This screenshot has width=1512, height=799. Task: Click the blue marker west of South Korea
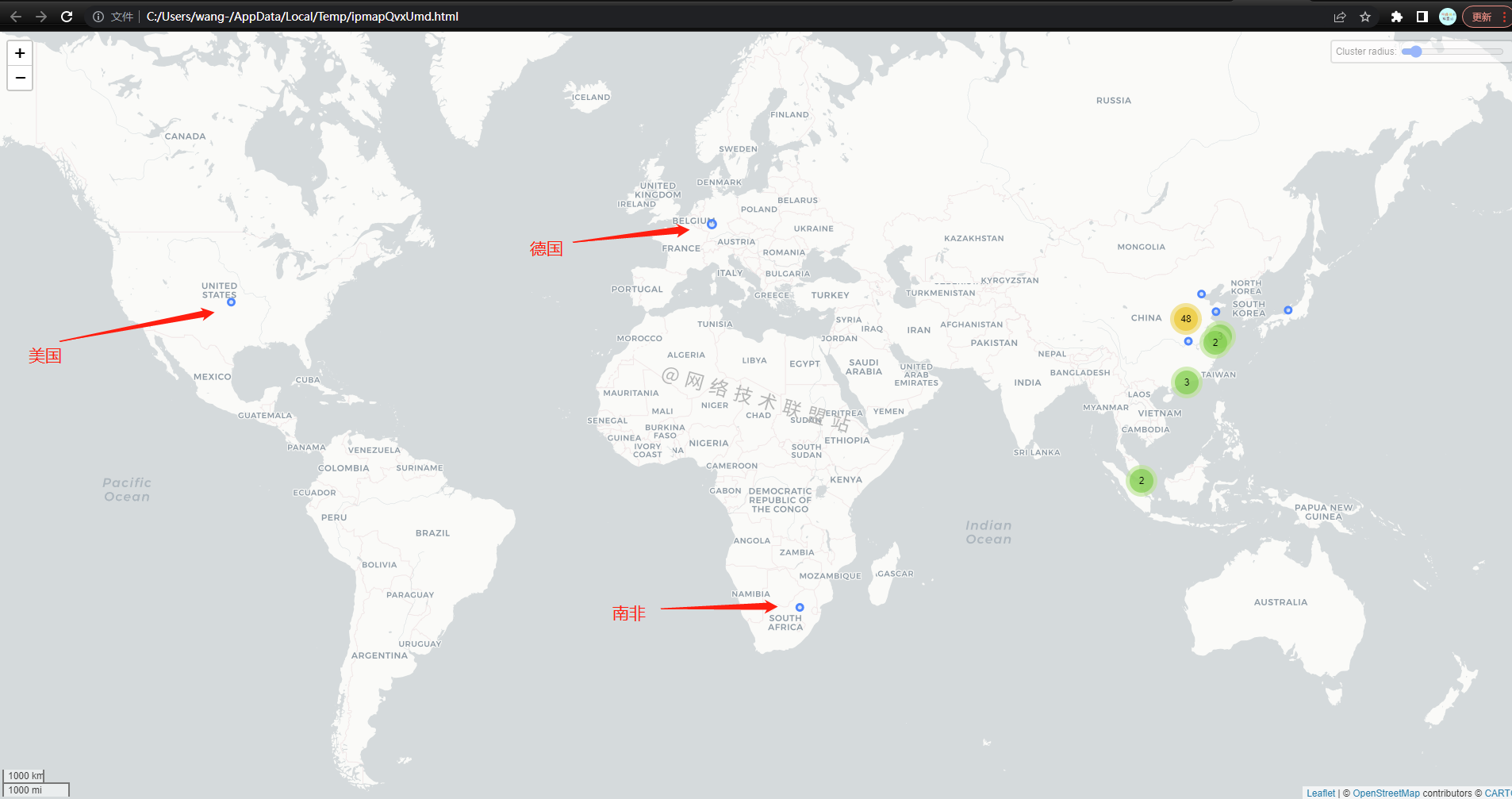pos(1216,312)
